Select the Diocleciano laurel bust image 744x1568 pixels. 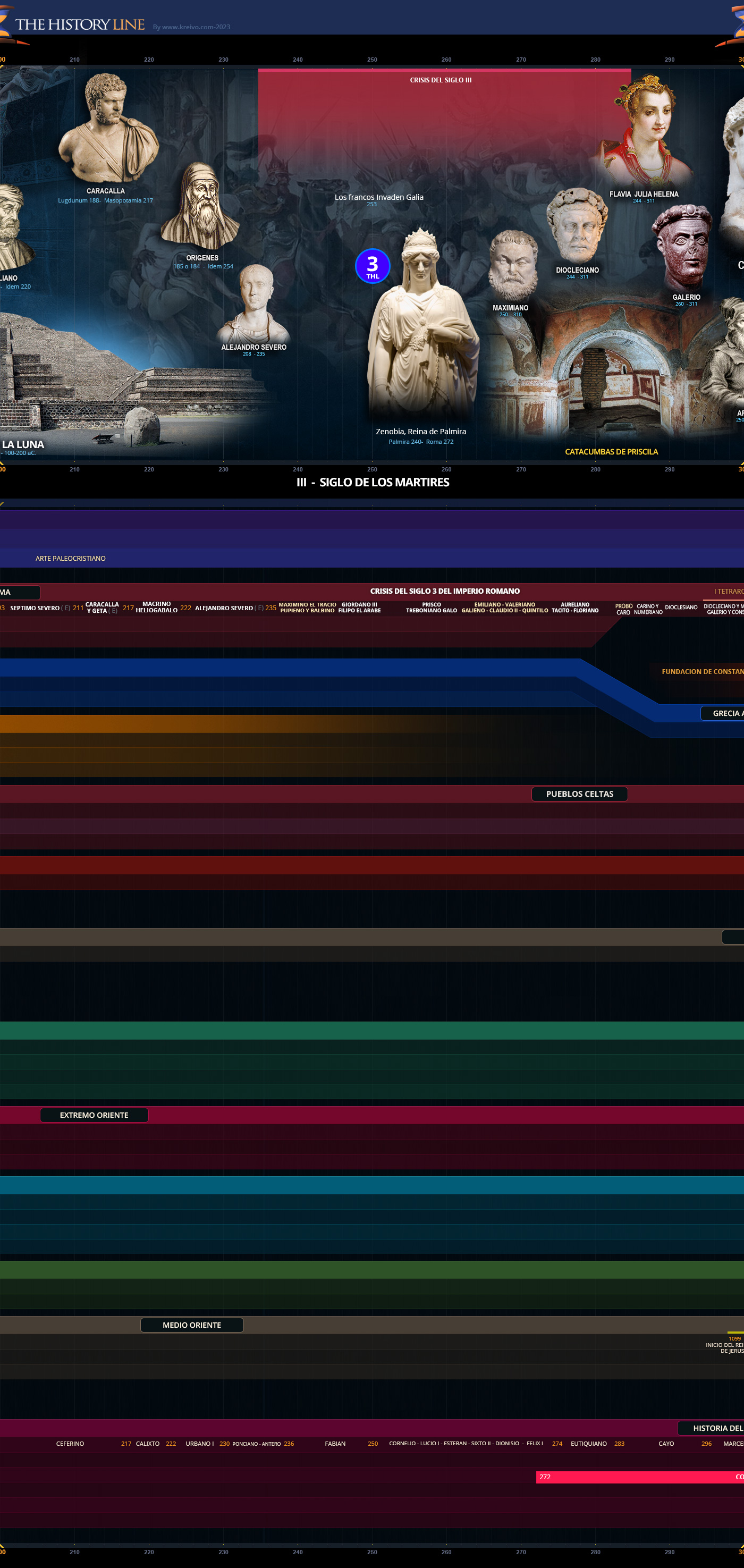click(576, 225)
